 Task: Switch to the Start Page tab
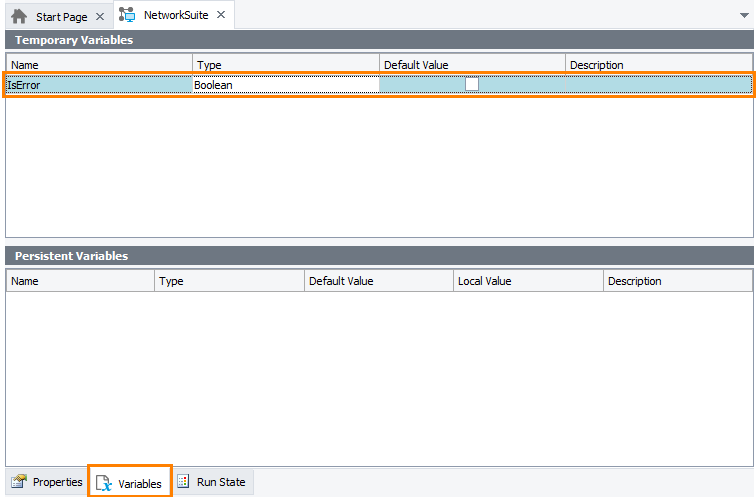coord(61,17)
